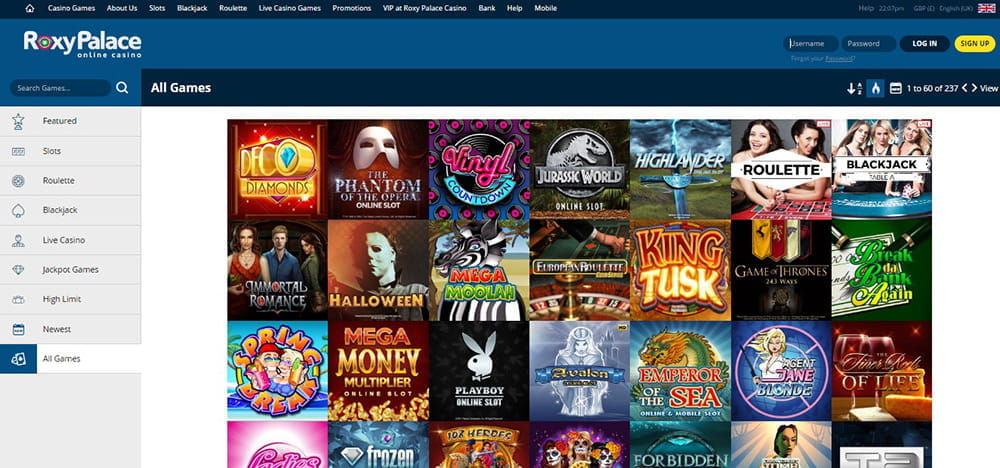Click the Featured star icon in sidebar
Viewport: 1000px width, 468px height.
[x=18, y=121]
